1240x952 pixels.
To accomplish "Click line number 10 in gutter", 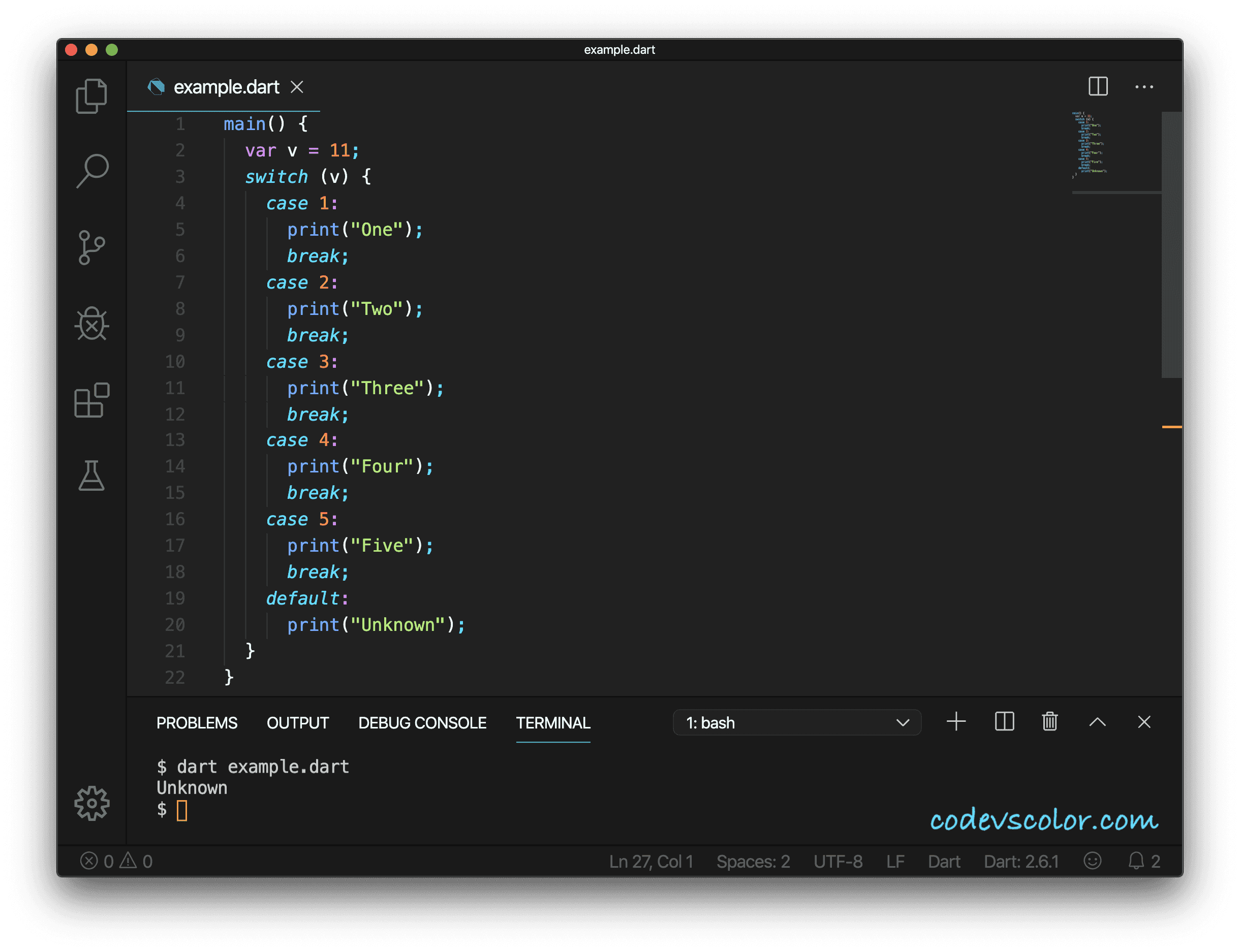I will (174, 362).
